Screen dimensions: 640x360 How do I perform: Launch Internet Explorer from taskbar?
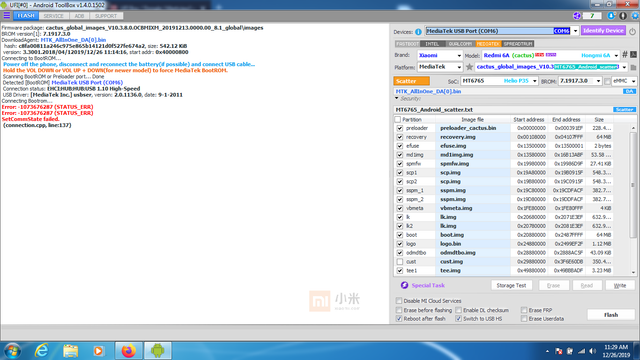[42, 351]
